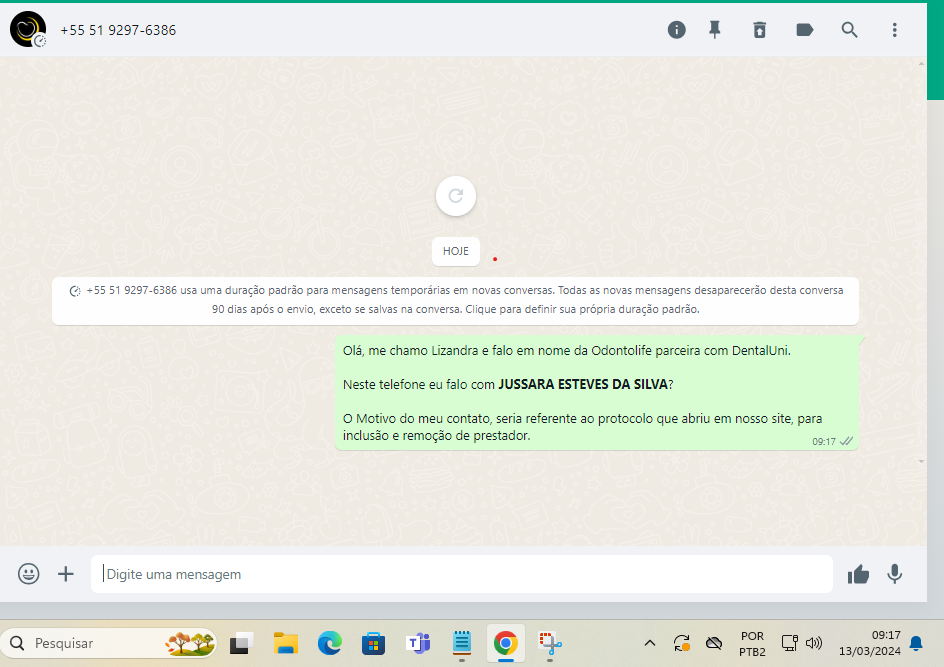Open Microsoft Edge from the taskbar

329,644
